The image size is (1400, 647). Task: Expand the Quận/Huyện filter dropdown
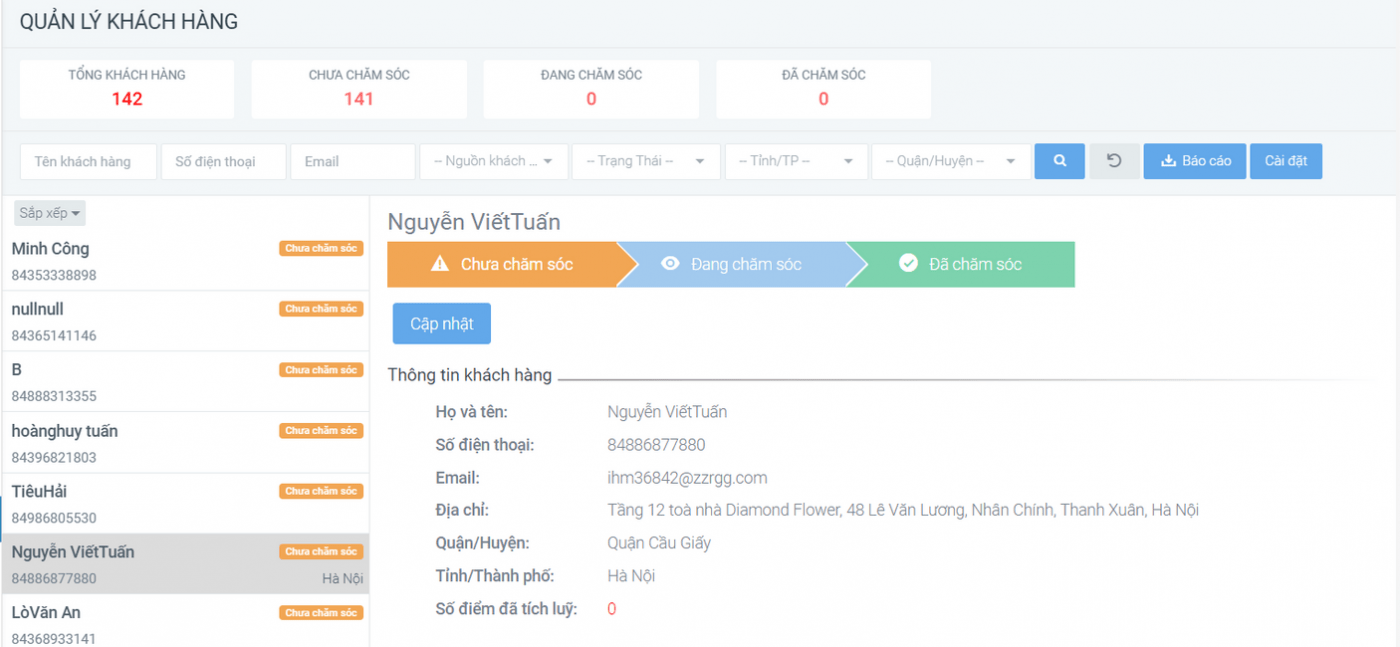pos(950,161)
